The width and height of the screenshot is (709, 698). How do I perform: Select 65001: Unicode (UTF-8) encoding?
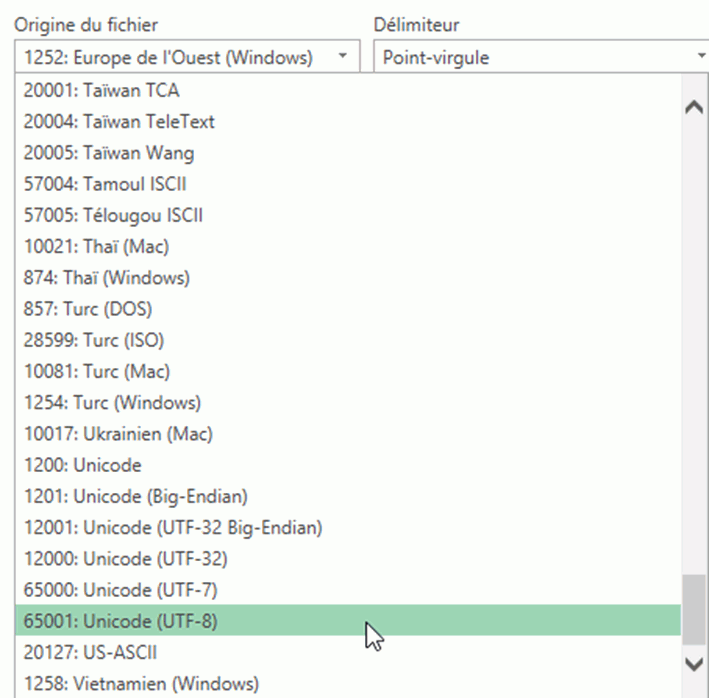tap(120, 621)
